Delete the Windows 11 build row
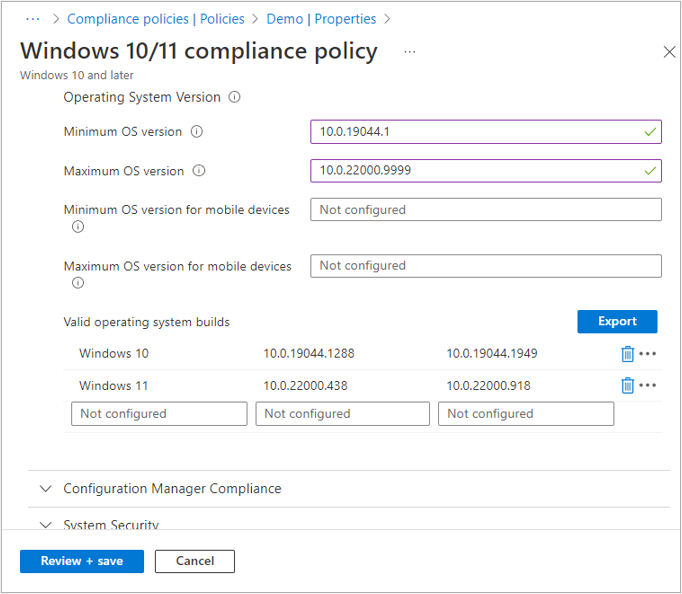Image resolution: width=682 pixels, height=594 pixels. coord(627,386)
